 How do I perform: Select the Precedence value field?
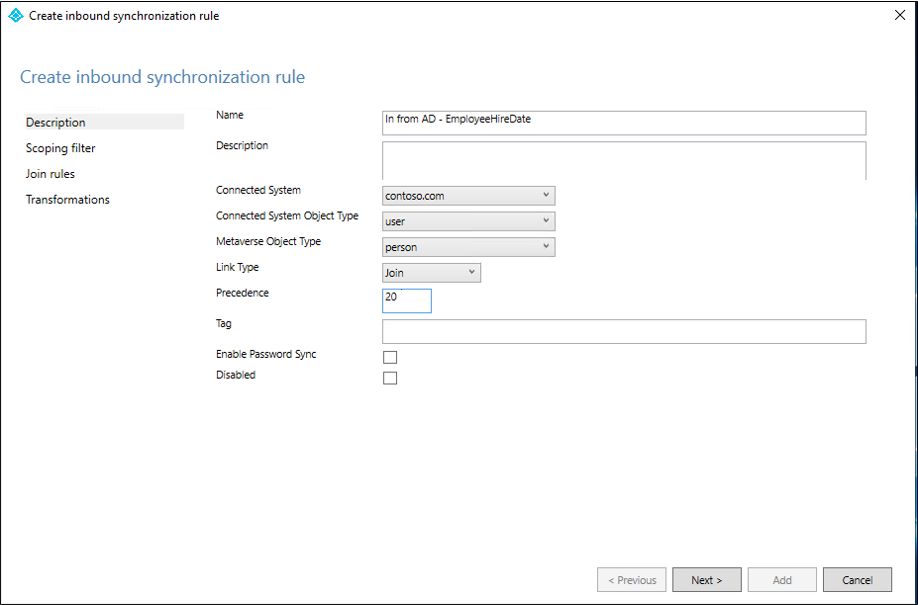pyautogui.click(x=406, y=300)
